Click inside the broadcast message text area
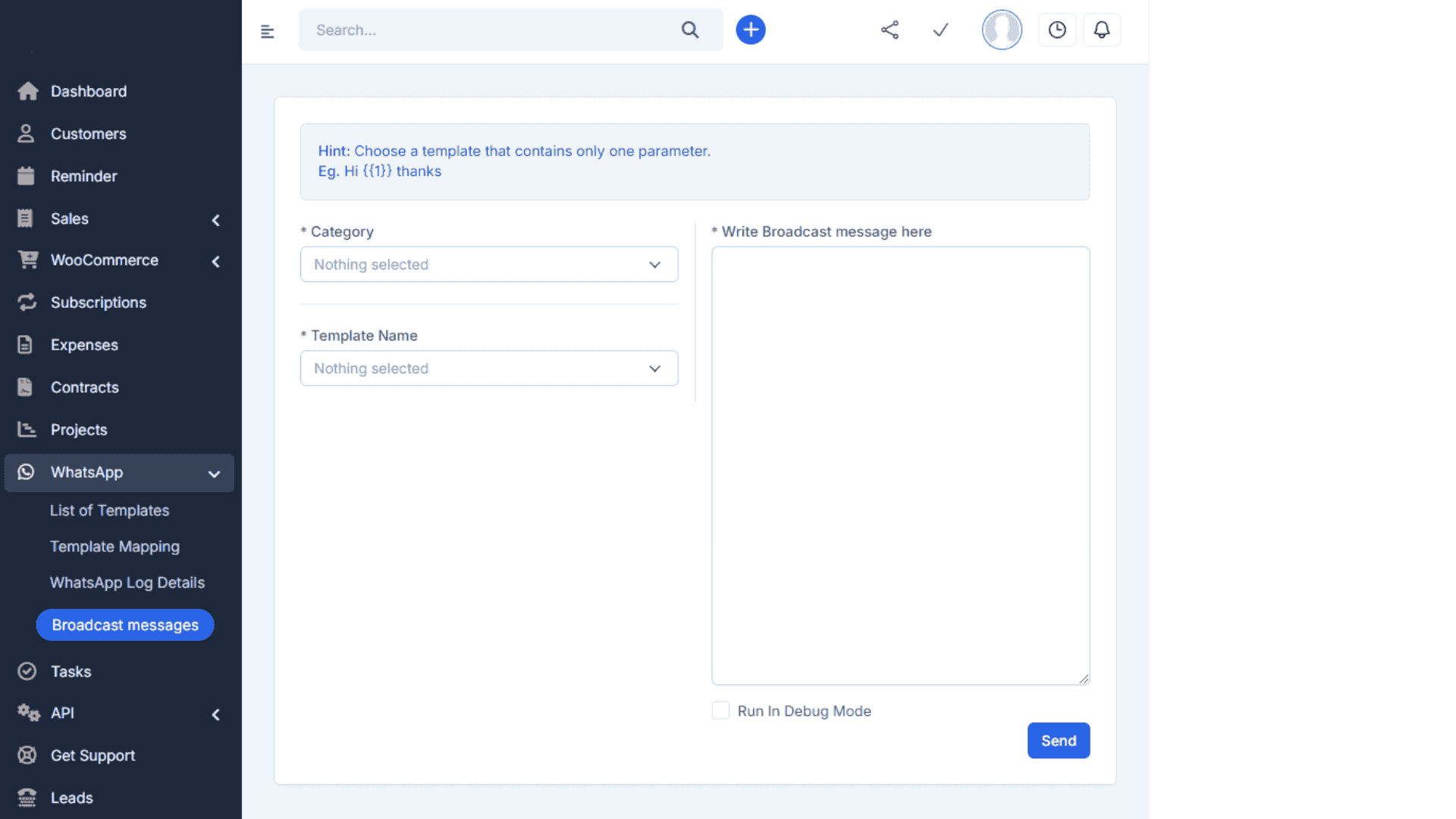 pos(900,466)
